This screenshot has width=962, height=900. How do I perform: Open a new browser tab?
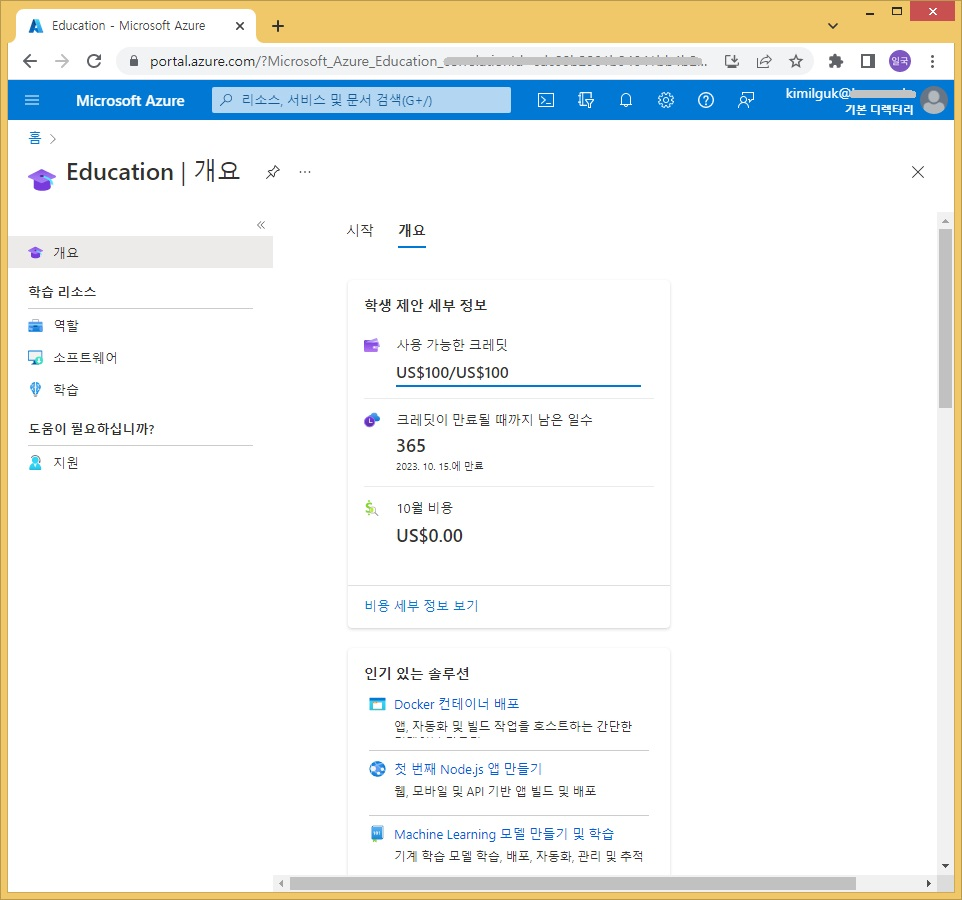click(278, 26)
